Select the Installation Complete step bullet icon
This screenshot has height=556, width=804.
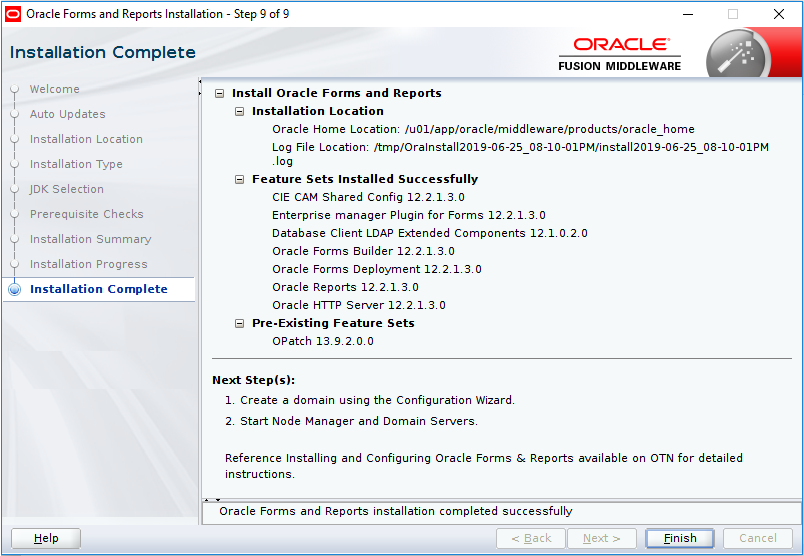(14, 289)
